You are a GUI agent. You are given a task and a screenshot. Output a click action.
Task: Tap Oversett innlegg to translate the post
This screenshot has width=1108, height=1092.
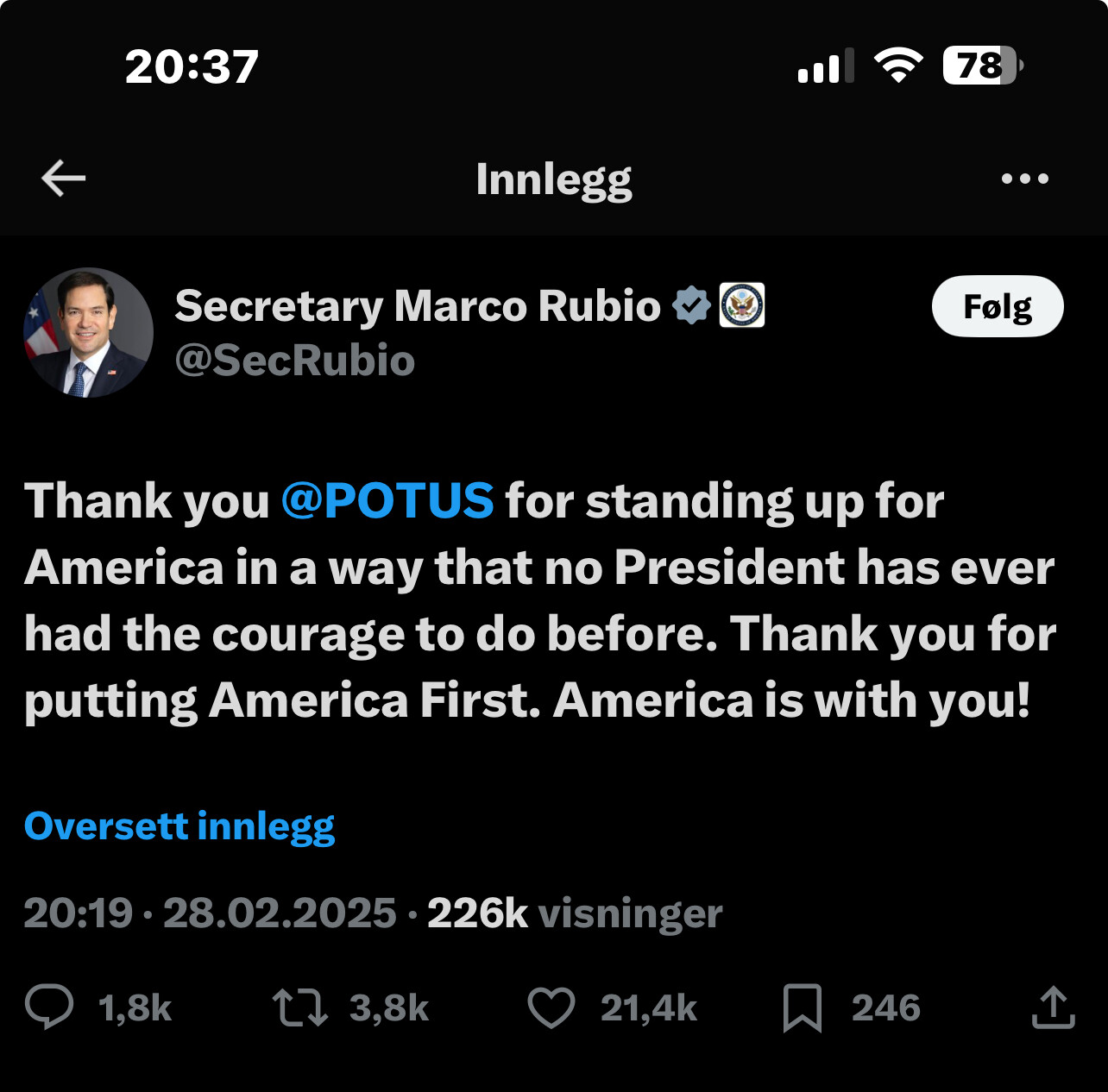(179, 826)
